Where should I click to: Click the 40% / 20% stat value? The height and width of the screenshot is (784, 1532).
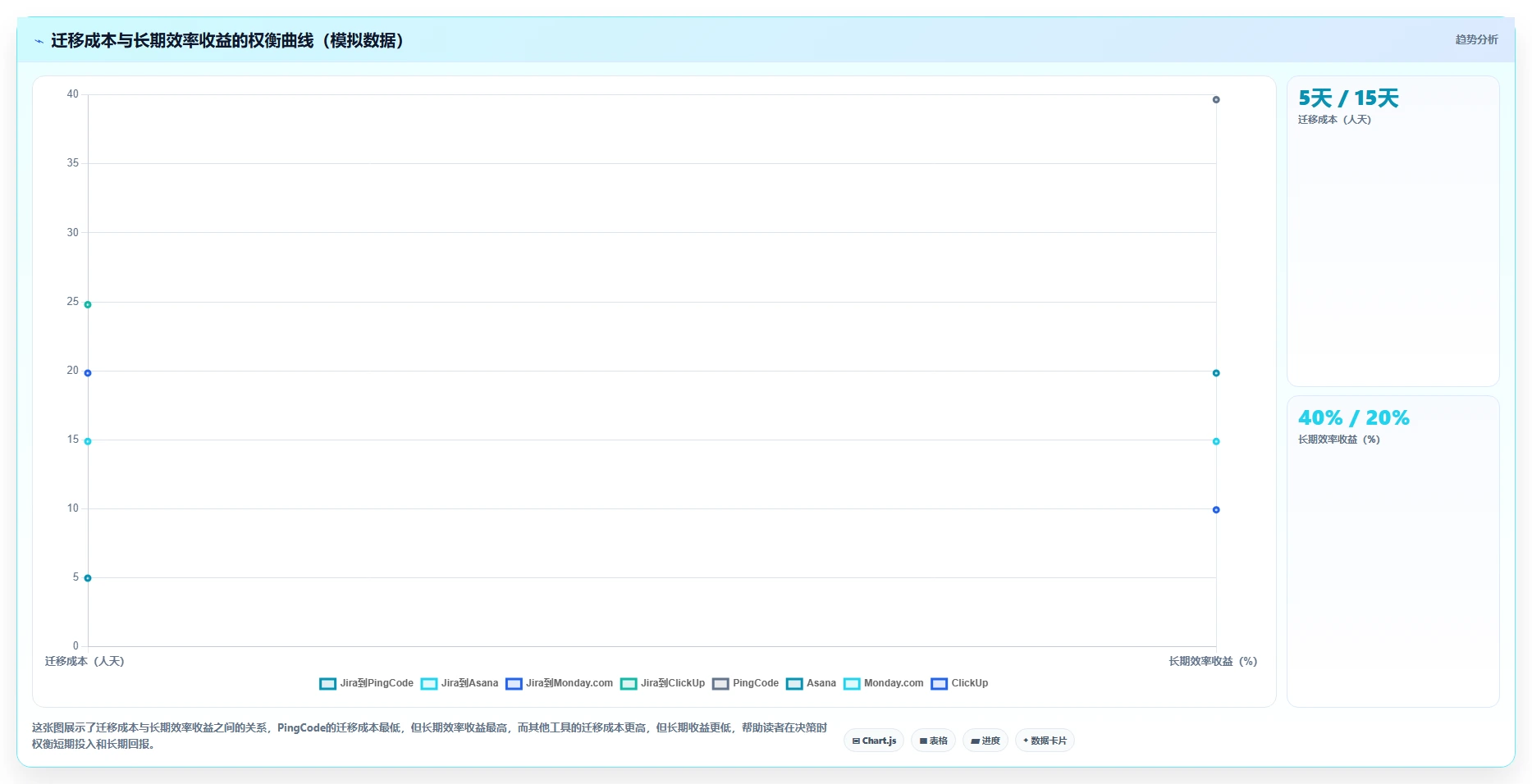[x=1354, y=418]
